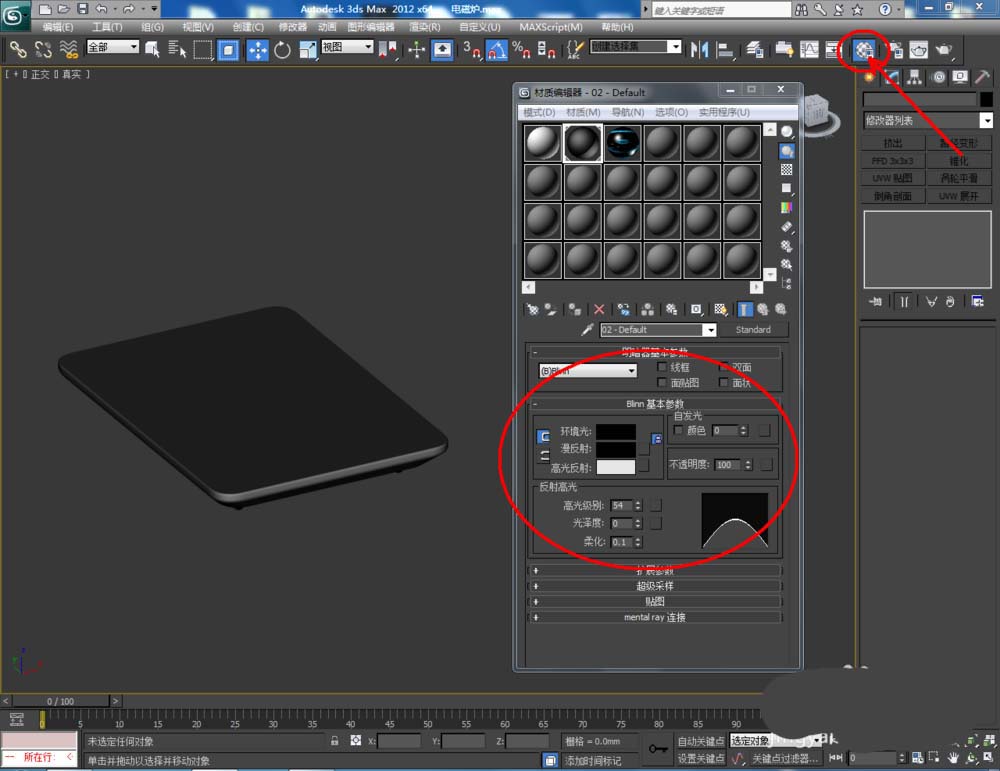Click Video Color Check icon
The width and height of the screenshot is (1000, 771).
click(786, 207)
